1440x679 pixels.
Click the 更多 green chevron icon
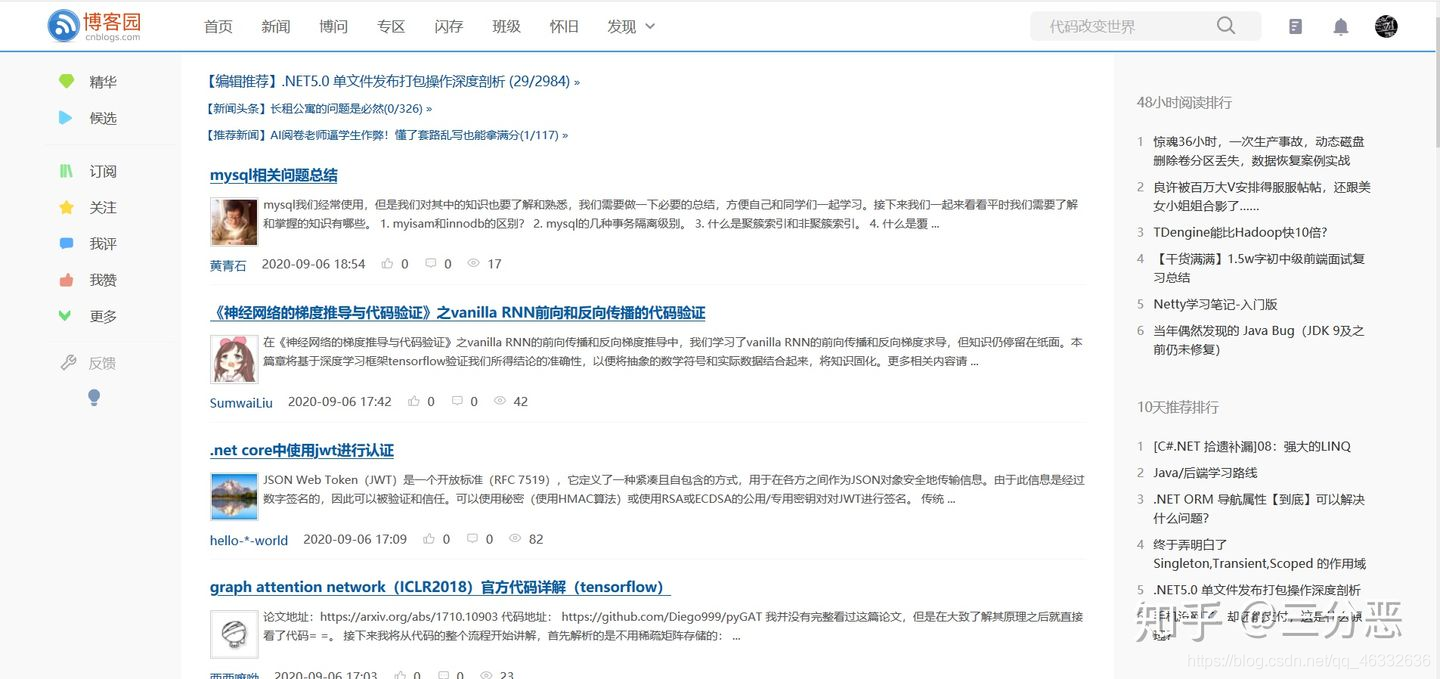[x=66, y=316]
